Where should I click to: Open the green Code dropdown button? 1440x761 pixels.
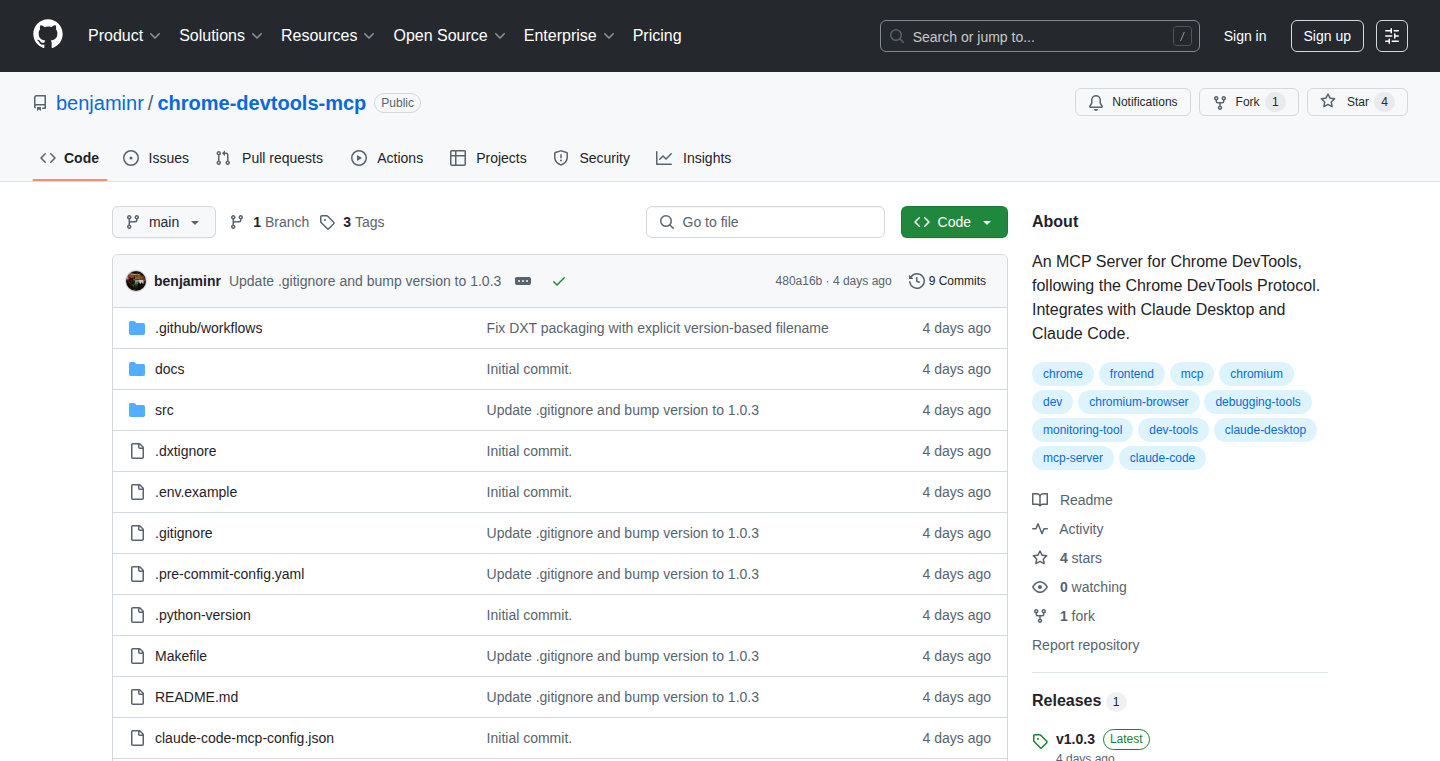(954, 222)
